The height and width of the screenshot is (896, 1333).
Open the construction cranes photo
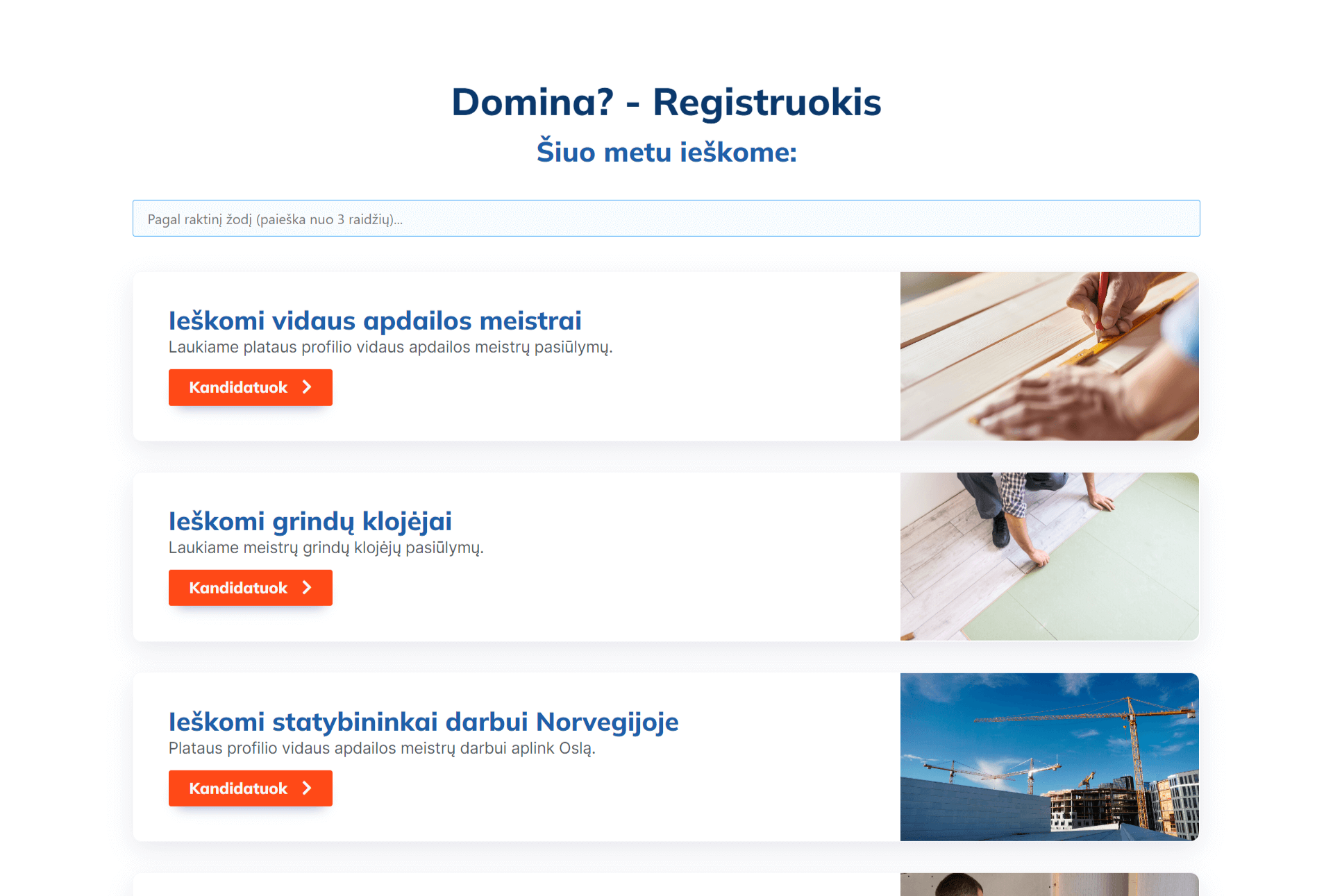pyautogui.click(x=1049, y=757)
